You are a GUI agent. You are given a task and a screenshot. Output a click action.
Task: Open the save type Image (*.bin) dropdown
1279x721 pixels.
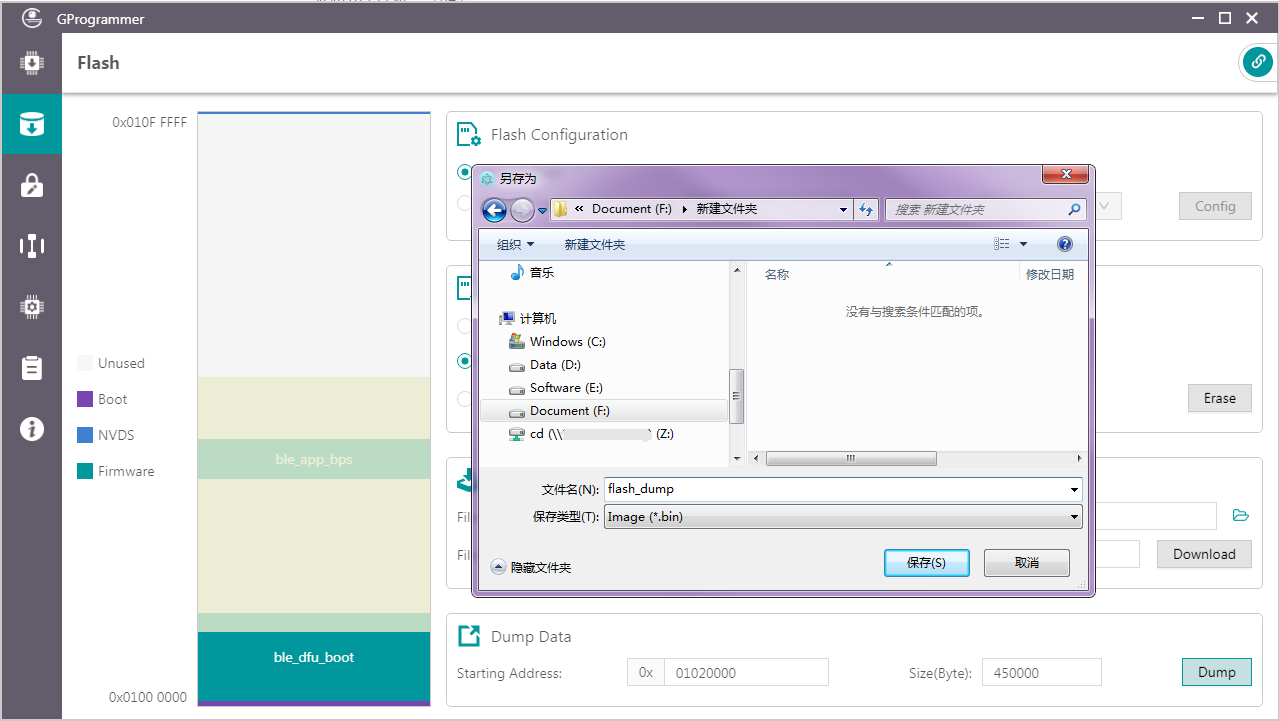click(x=1075, y=517)
